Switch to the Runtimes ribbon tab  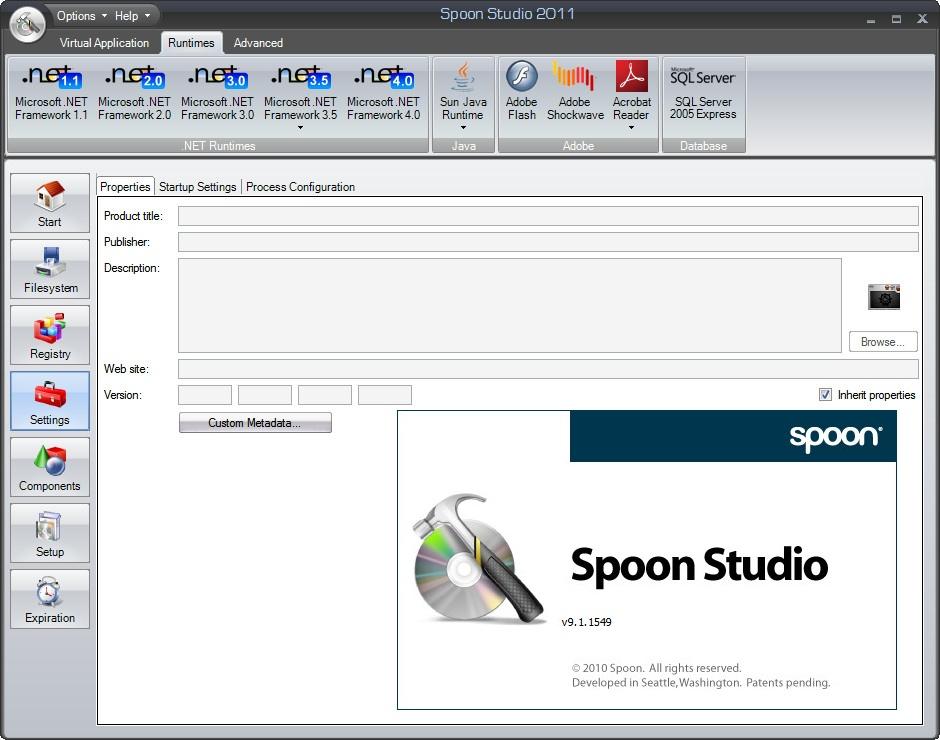[x=191, y=43]
